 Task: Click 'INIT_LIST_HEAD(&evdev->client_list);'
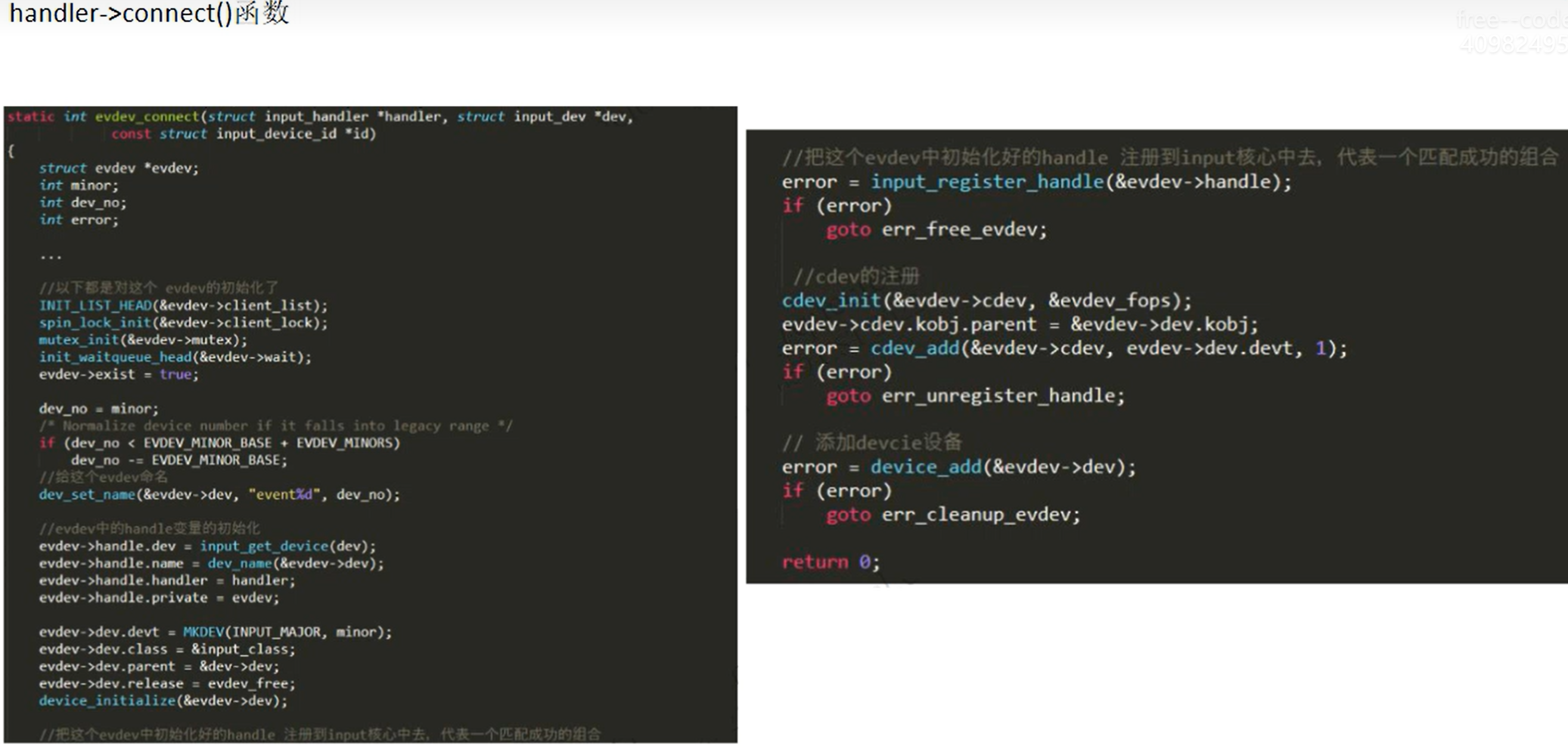[x=183, y=305]
